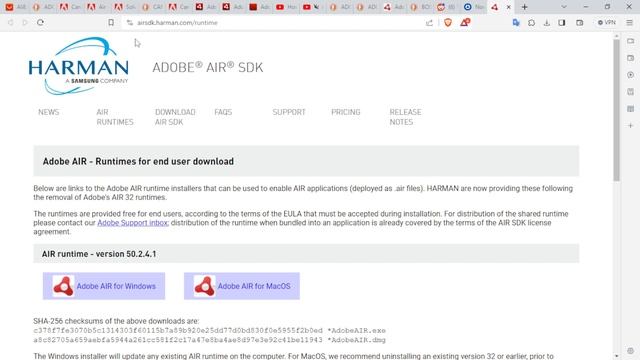The width and height of the screenshot is (640, 360).
Task: Add a sidebar item with plus icon
Action: click(631, 126)
